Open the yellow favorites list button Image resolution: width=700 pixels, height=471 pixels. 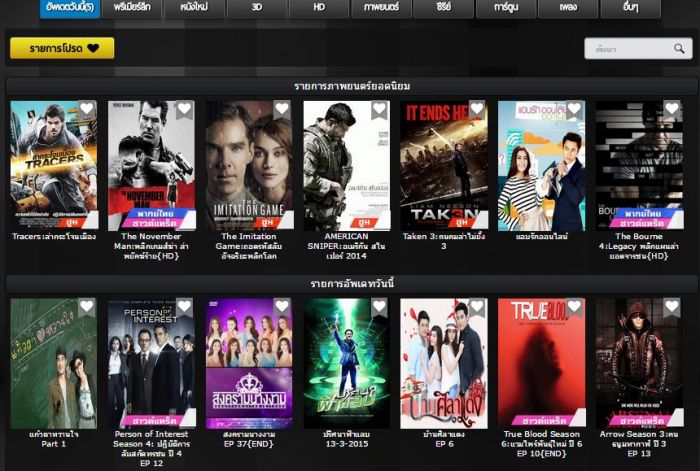click(x=62, y=48)
